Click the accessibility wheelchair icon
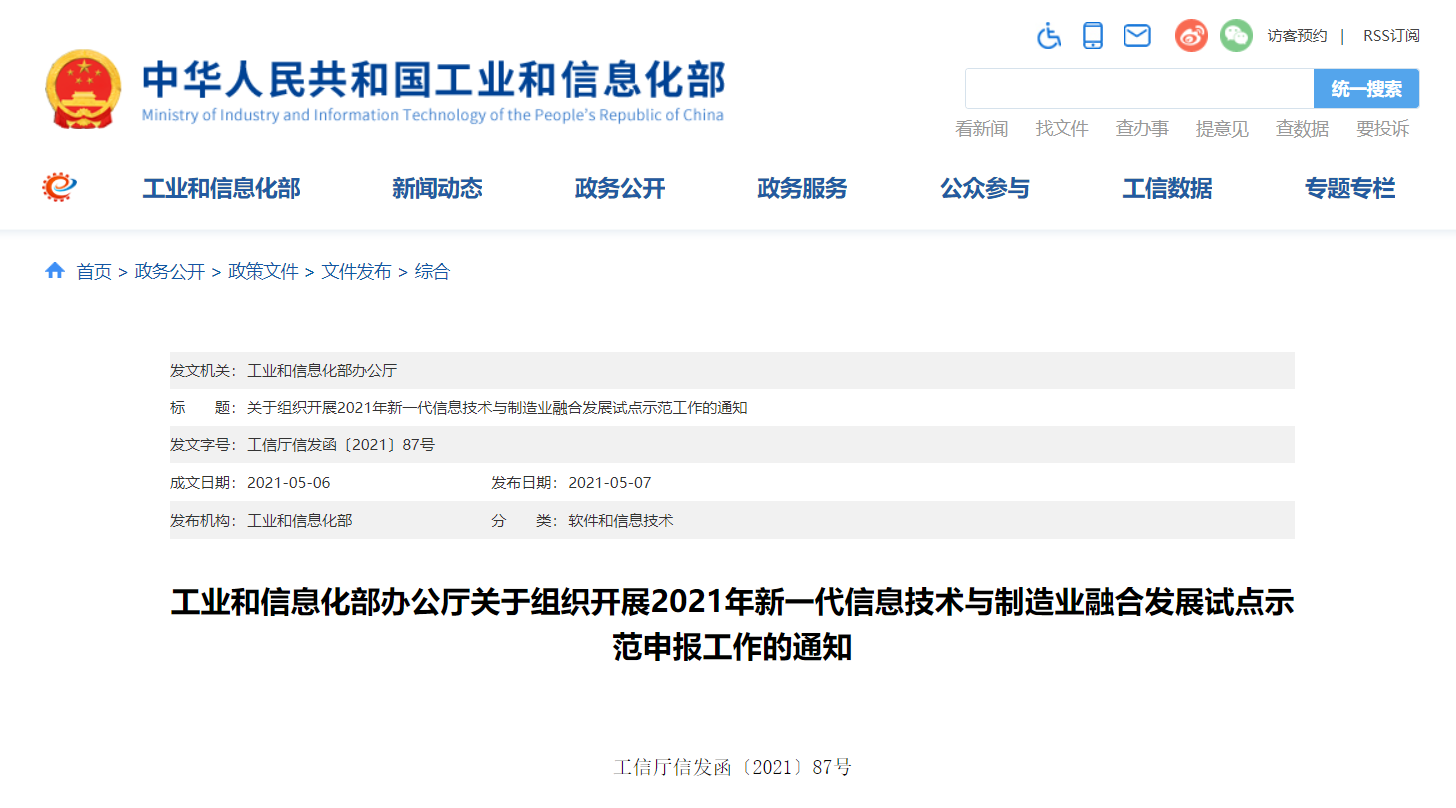1456x808 pixels. pyautogui.click(x=1048, y=36)
